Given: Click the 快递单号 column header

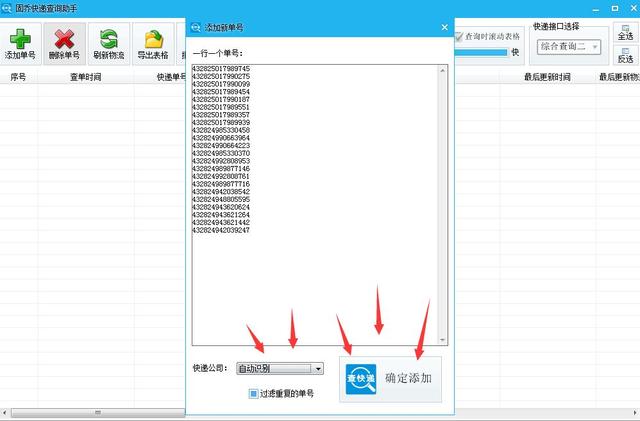Looking at the screenshot, I should [171, 77].
